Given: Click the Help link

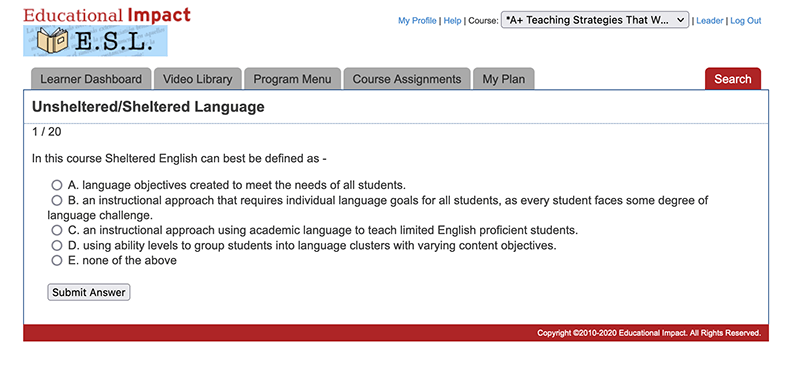Looking at the screenshot, I should pyautogui.click(x=452, y=21).
